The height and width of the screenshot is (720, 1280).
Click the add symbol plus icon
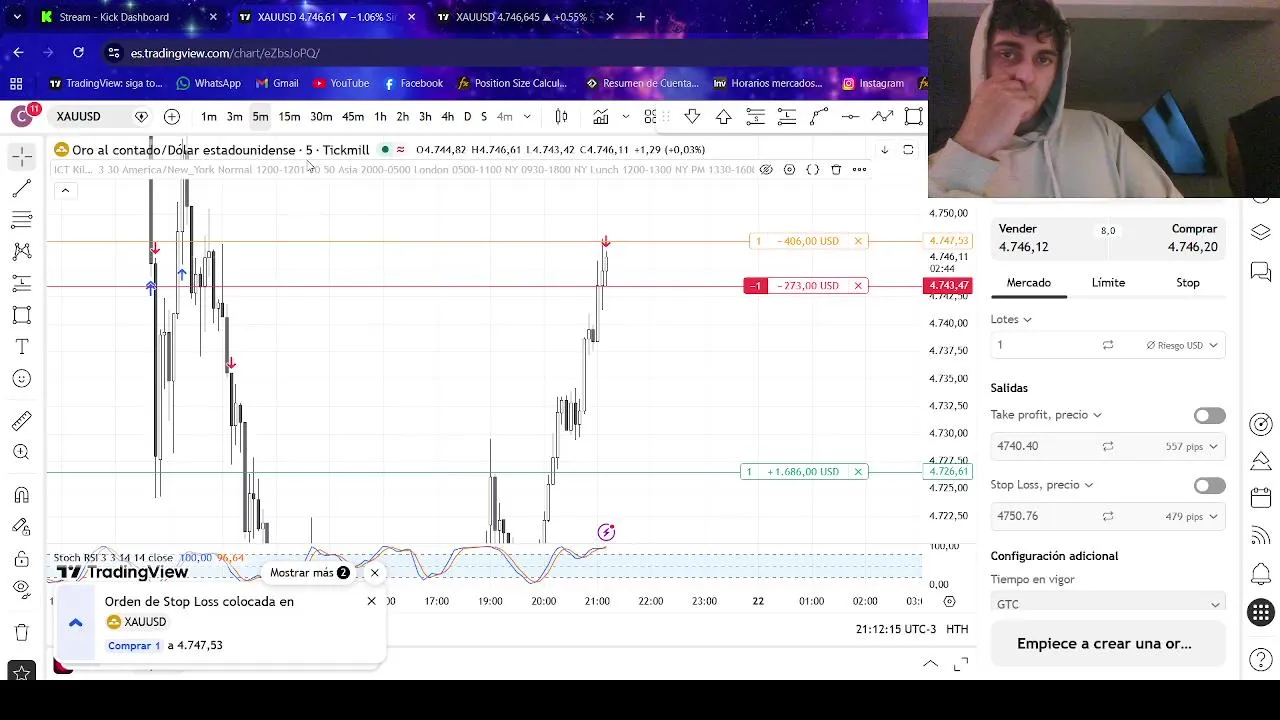172,117
